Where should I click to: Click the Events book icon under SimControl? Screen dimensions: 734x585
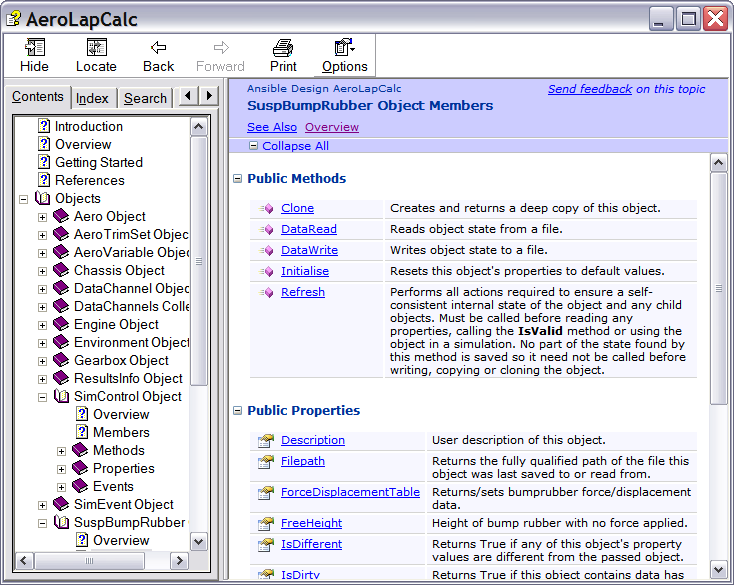click(80, 486)
